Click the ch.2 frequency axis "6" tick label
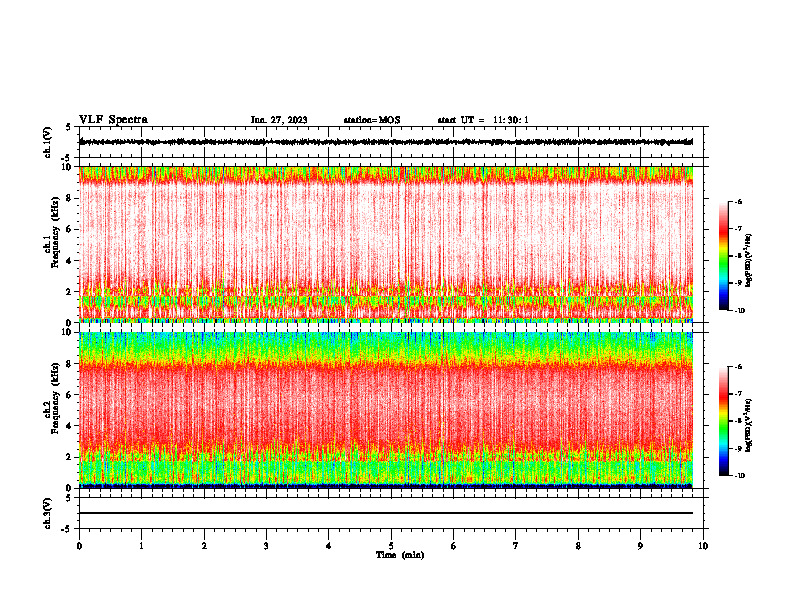The height and width of the screenshot is (612, 792). coord(70,394)
